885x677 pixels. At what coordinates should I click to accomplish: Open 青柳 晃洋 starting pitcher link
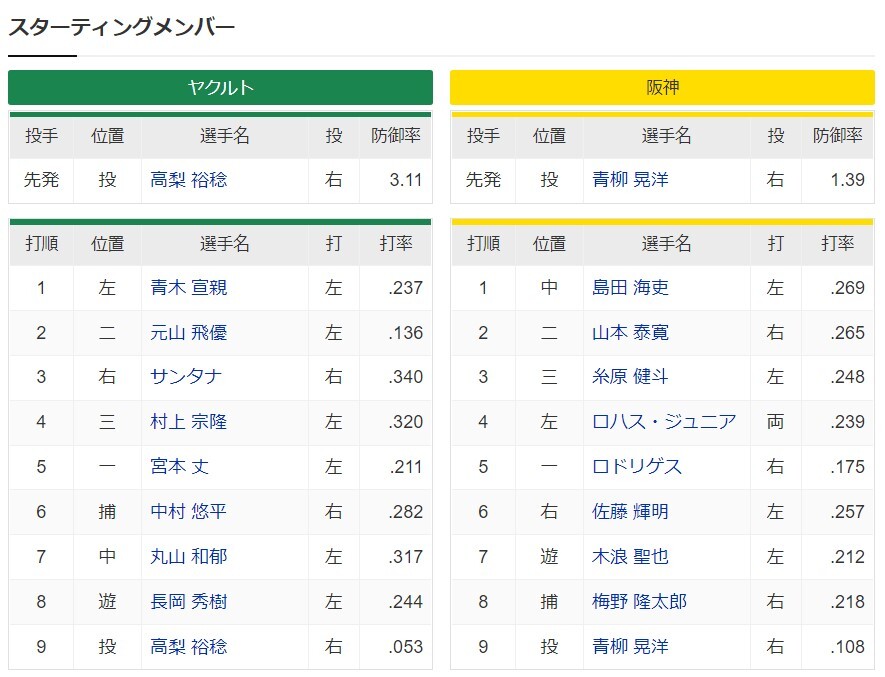click(630, 180)
